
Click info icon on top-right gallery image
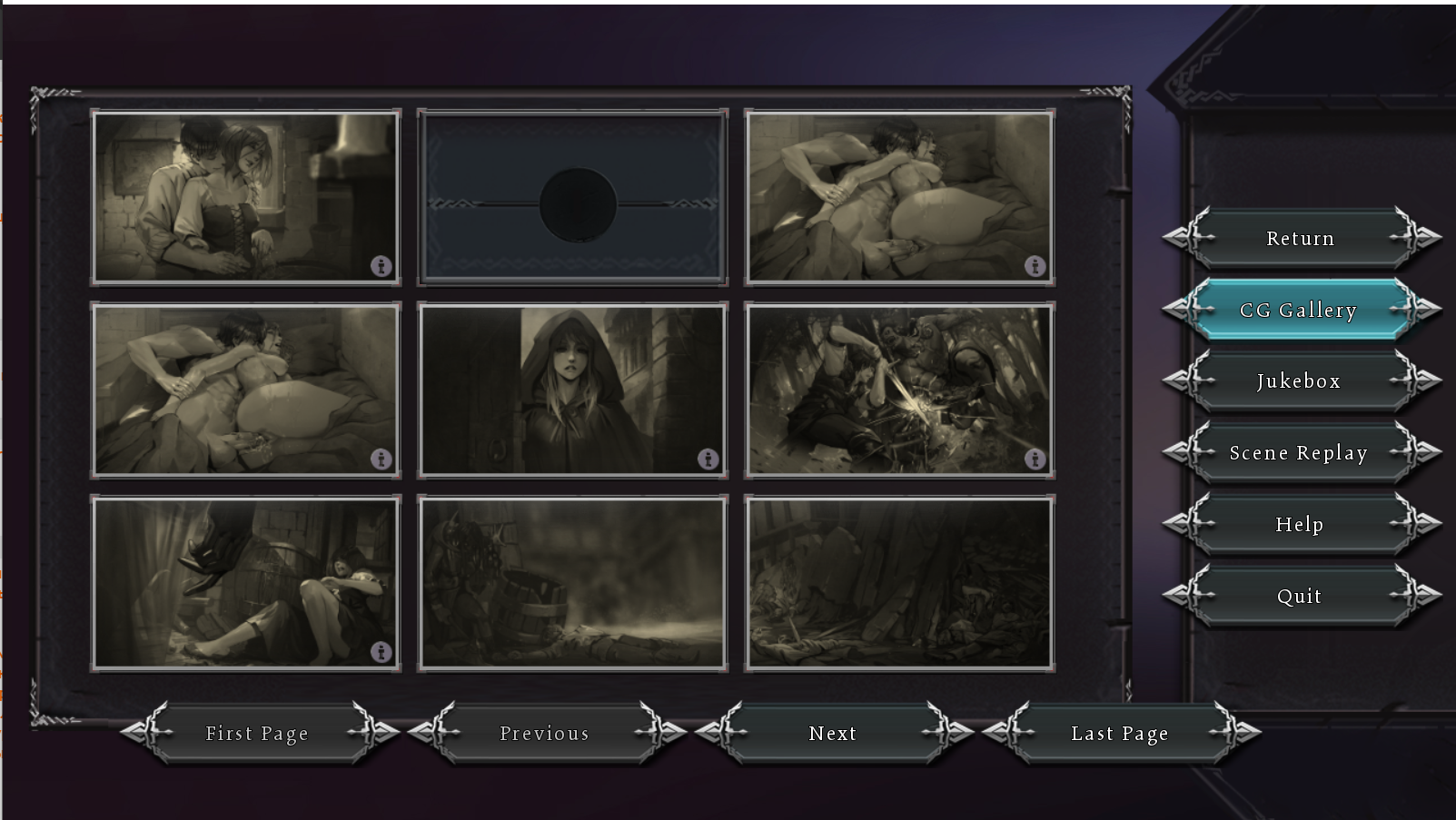(x=1035, y=266)
